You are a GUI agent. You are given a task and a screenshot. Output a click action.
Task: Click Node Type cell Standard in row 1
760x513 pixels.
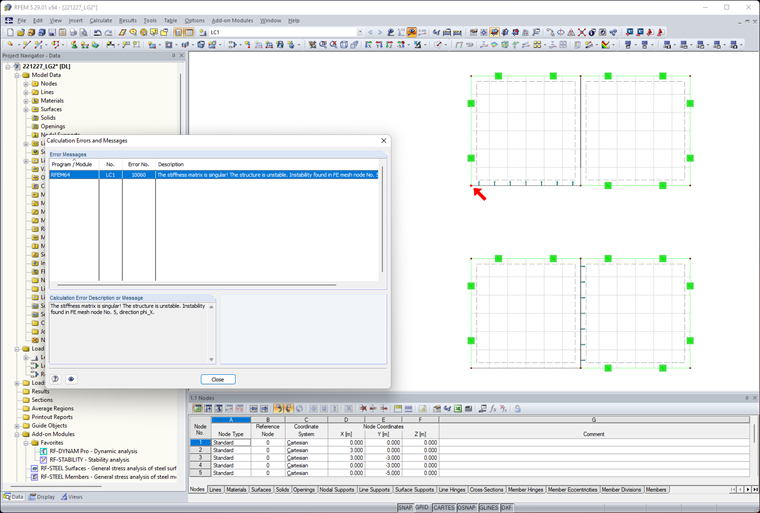click(x=231, y=443)
